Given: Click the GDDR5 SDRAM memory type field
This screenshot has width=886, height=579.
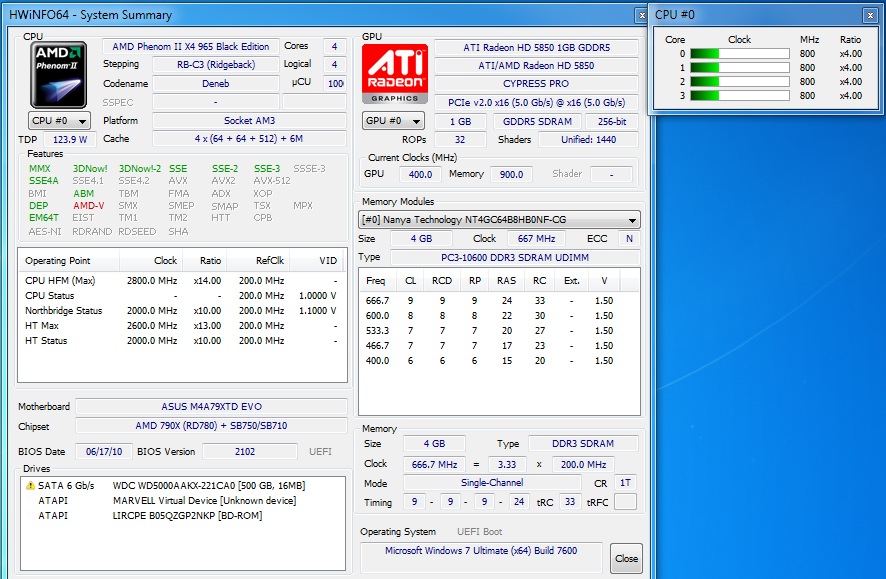Looking at the screenshot, I should pyautogui.click(x=537, y=121).
